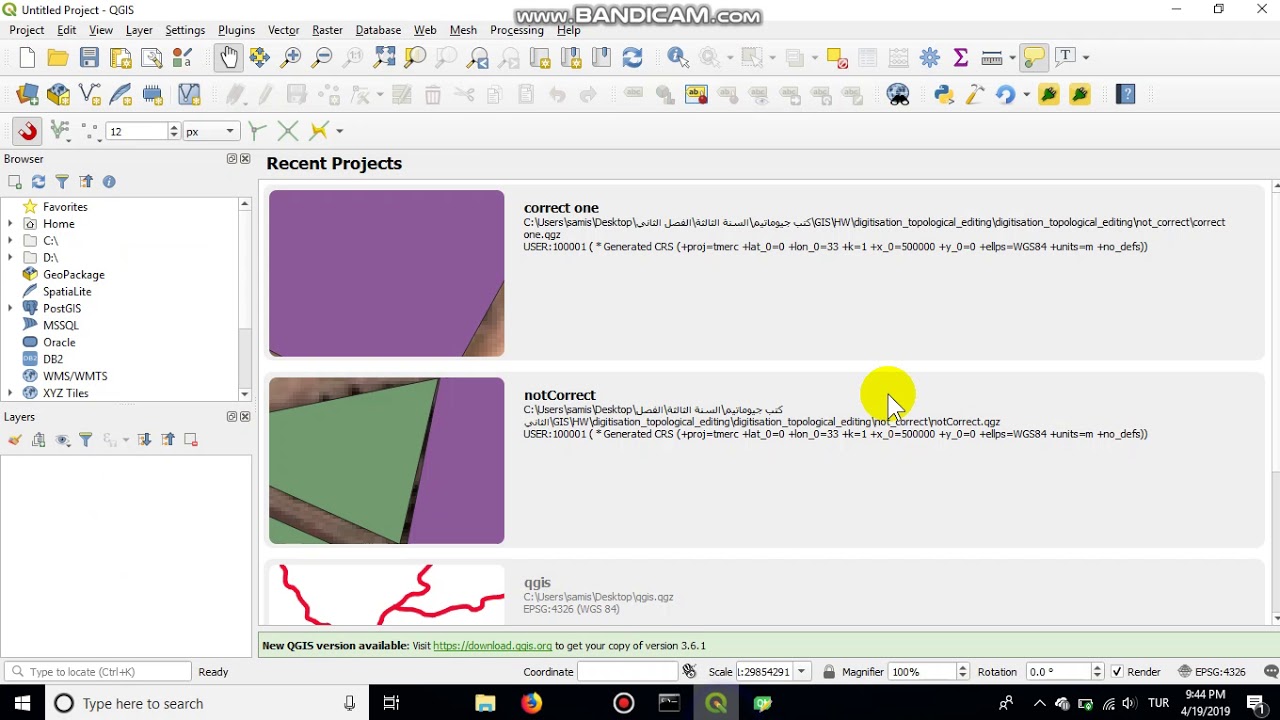This screenshot has width=1280, height=720.
Task: Open the Data Source Manager icon
Action: [27, 95]
